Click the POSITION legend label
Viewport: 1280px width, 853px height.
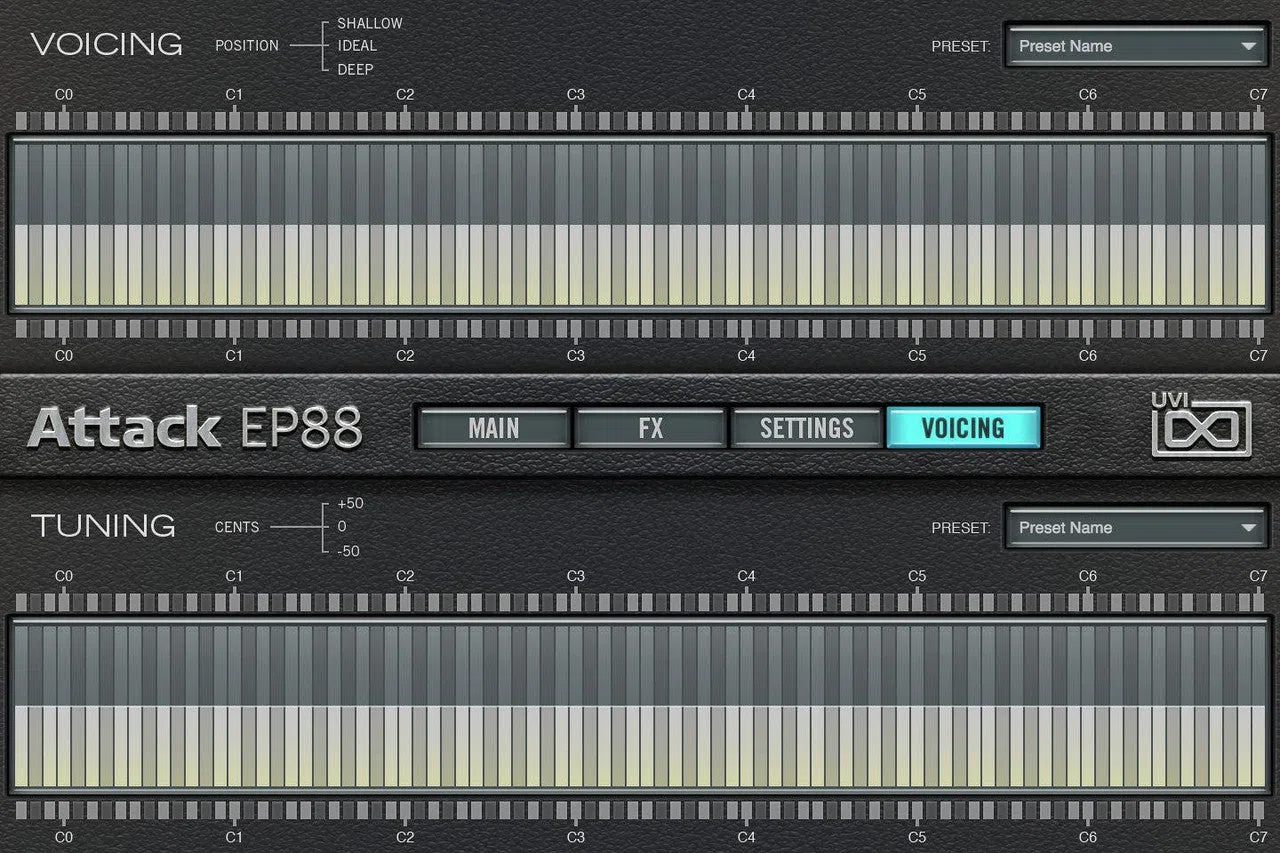247,46
